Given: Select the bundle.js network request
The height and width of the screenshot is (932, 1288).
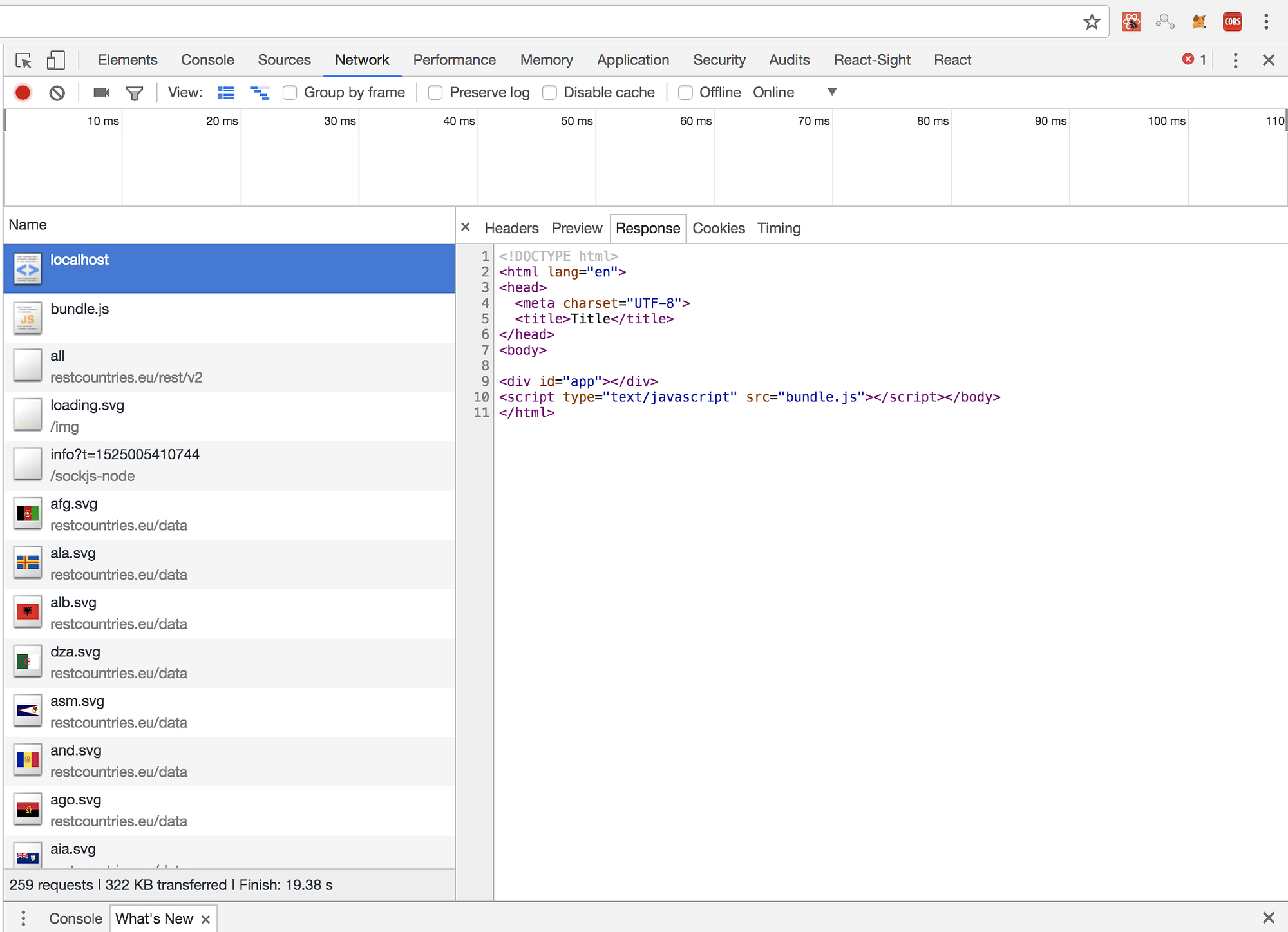Looking at the screenshot, I should pos(79,309).
